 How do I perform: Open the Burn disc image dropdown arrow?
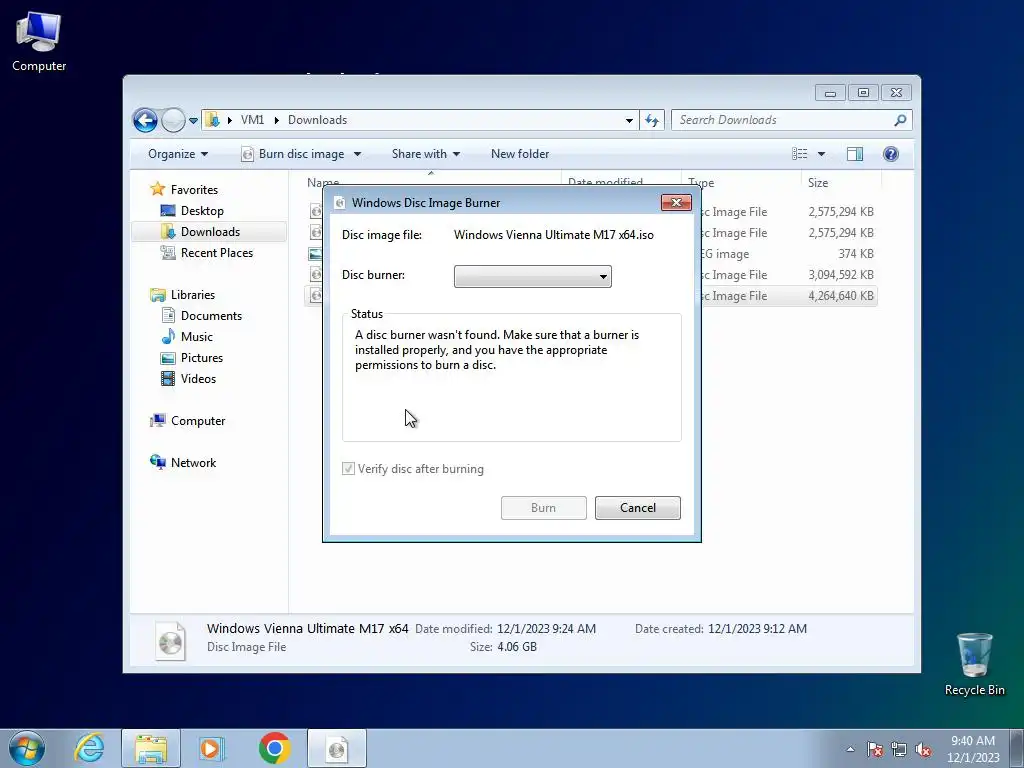click(357, 154)
